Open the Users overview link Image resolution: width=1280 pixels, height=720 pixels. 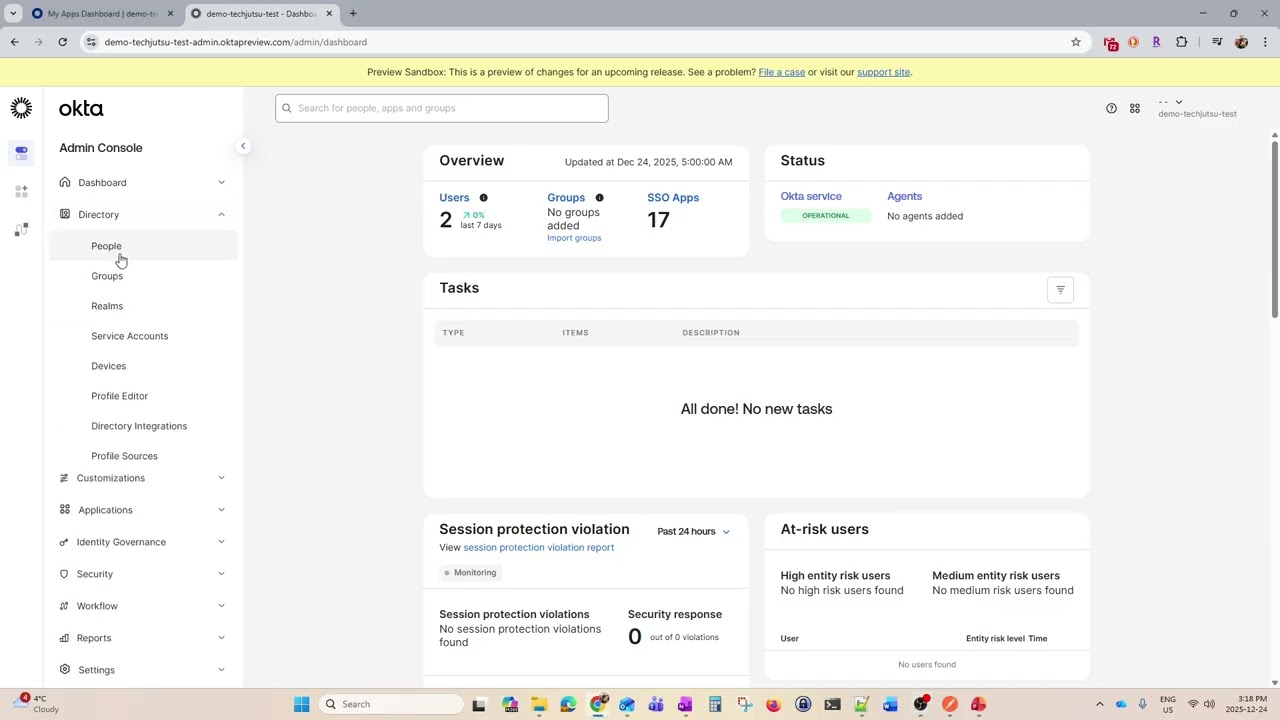pos(454,198)
